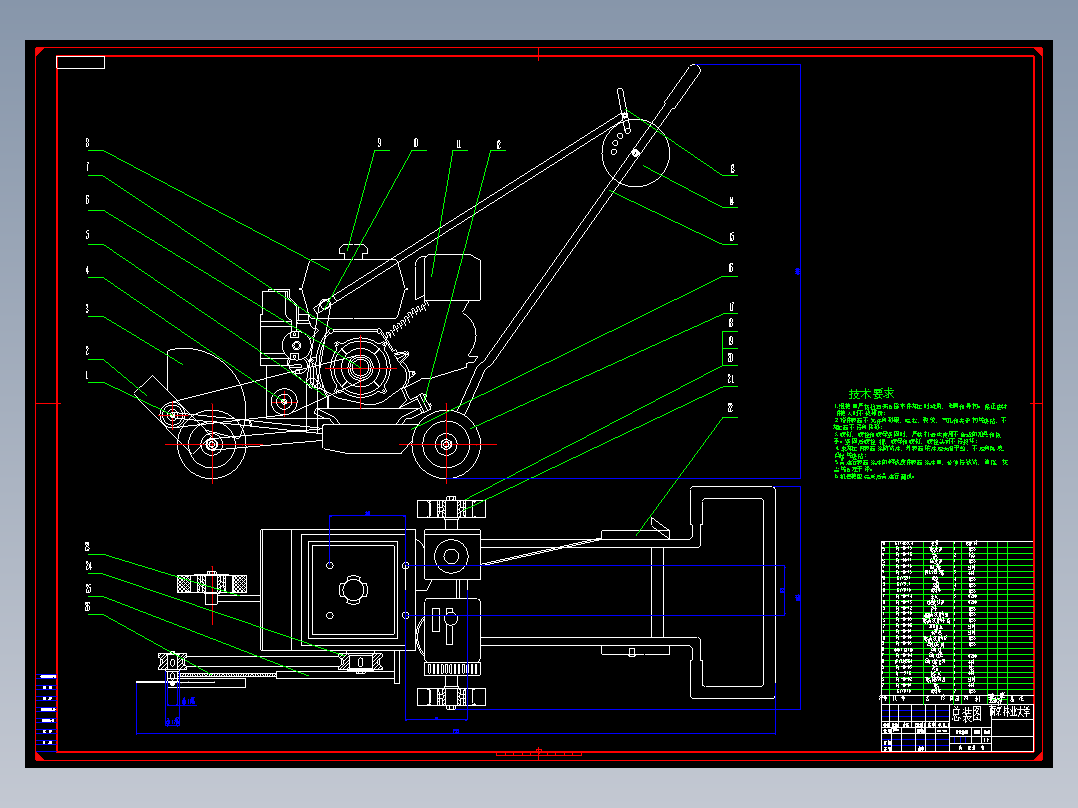This screenshot has width=1078, height=808.
Task: Select callout number 7 label
Action: [87, 167]
